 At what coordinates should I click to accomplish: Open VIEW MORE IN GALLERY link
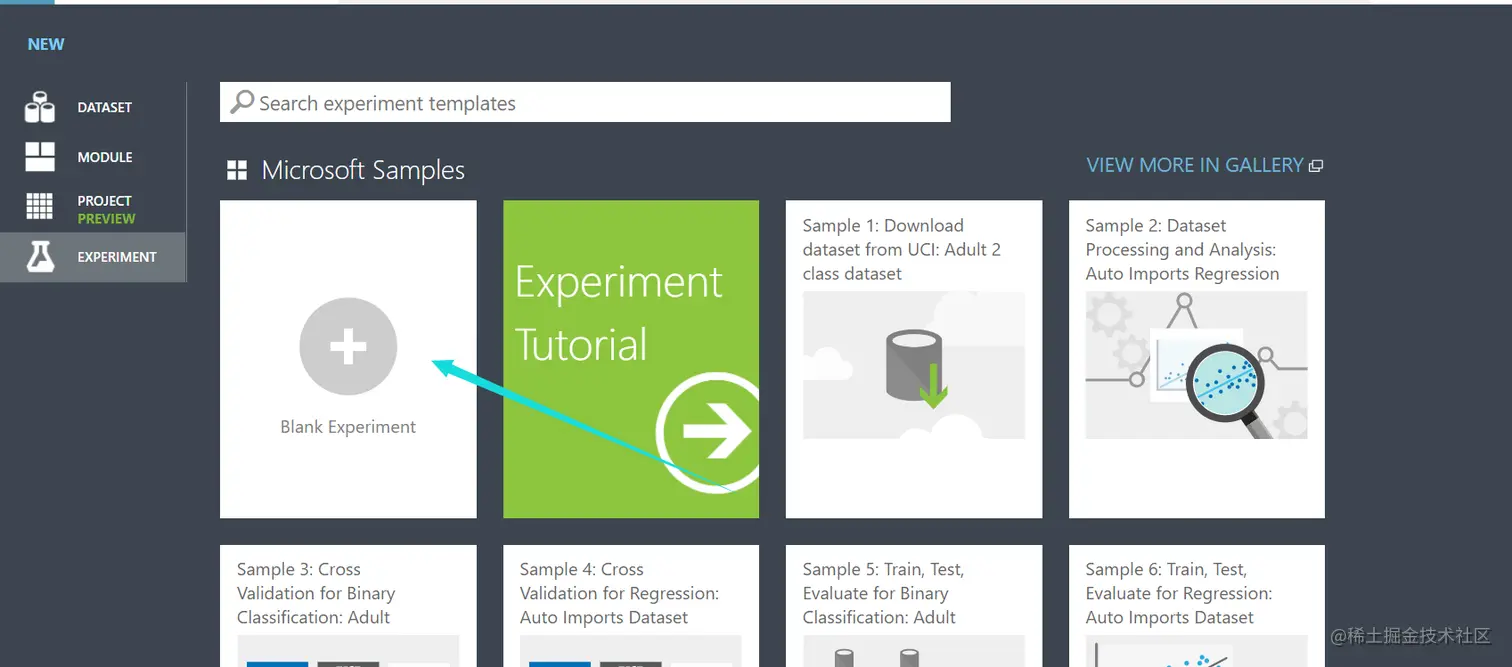[1195, 165]
